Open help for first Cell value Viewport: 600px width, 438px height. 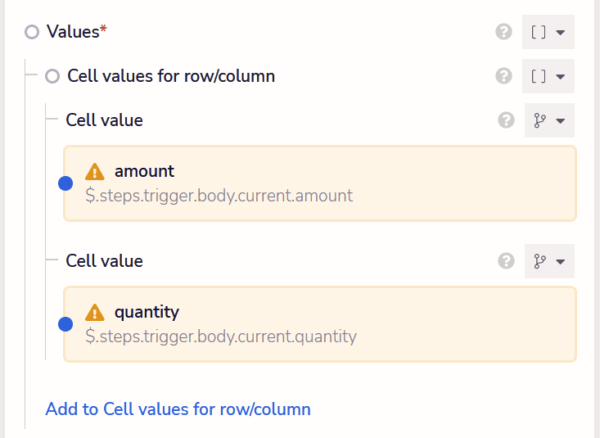pos(506,120)
